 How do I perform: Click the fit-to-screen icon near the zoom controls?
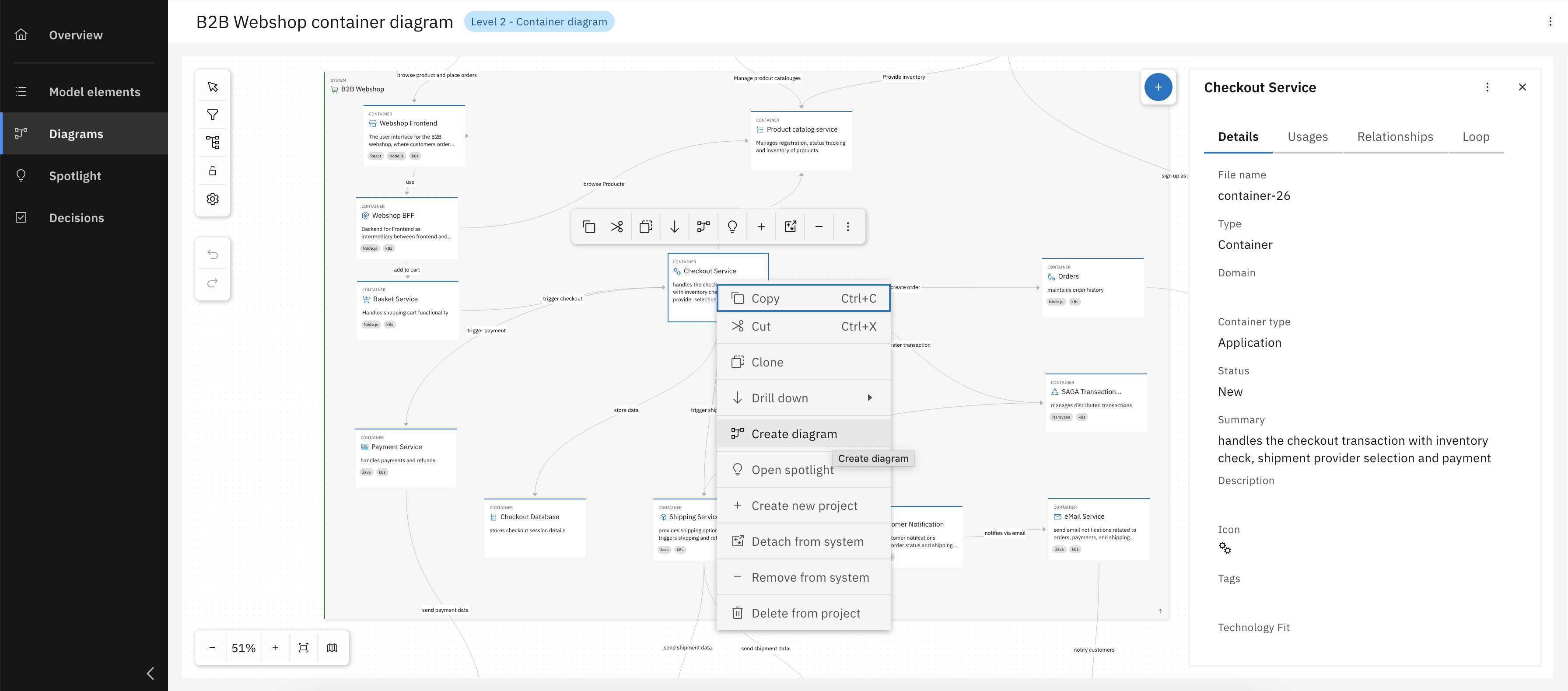[303, 647]
